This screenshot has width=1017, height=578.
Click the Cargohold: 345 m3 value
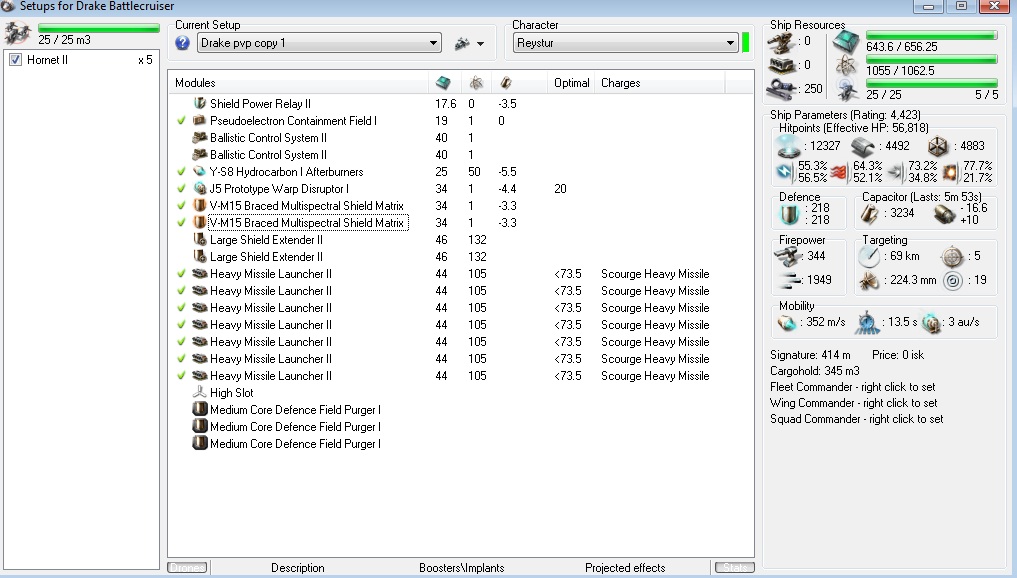pyautogui.click(x=815, y=371)
